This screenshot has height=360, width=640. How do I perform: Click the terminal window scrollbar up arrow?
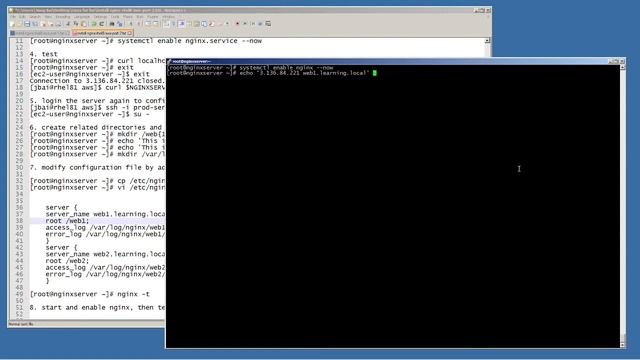(x=622, y=67)
